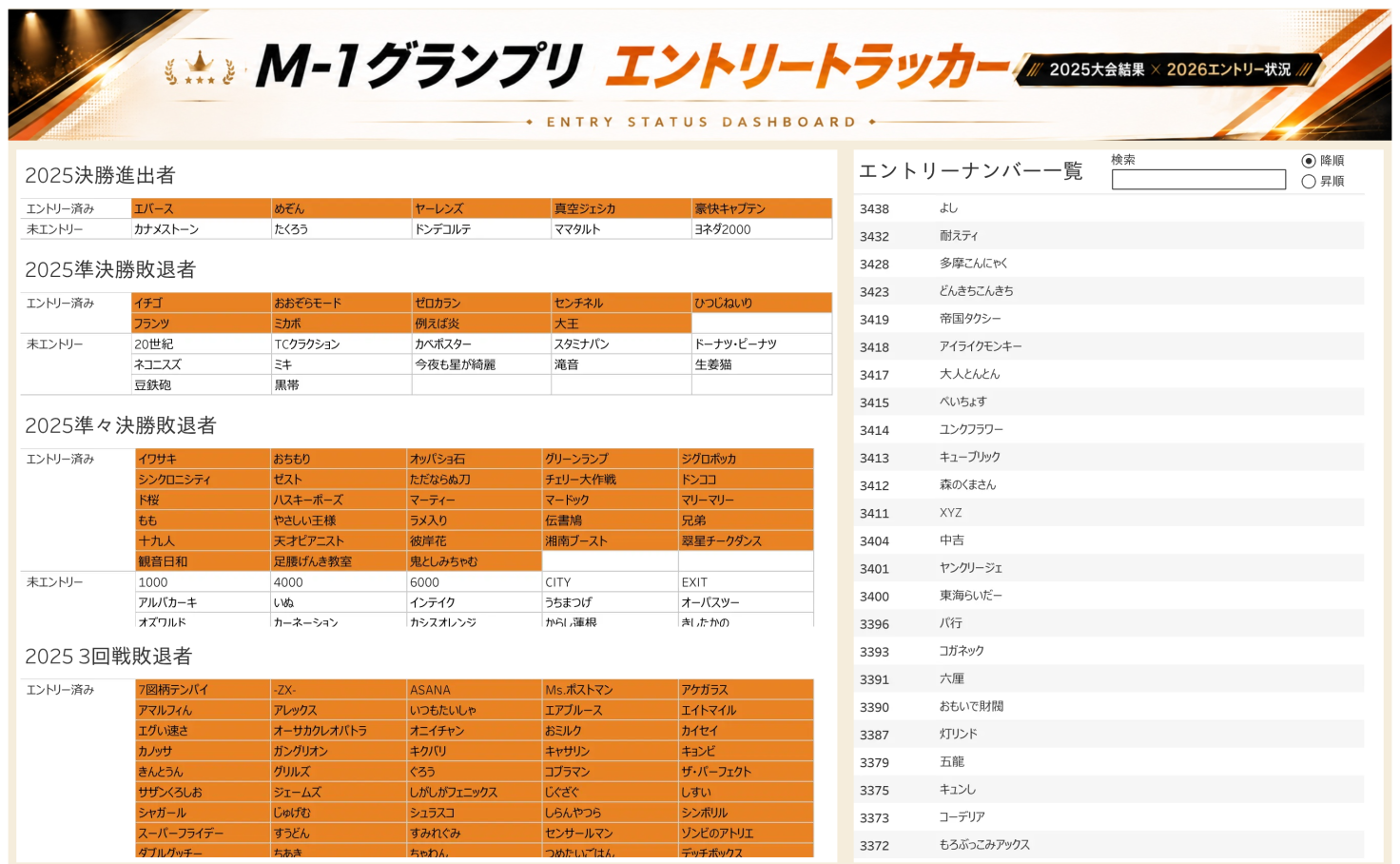Click the 翠星チークダンス cell
This screenshot has height=864, width=1400.
[746, 540]
